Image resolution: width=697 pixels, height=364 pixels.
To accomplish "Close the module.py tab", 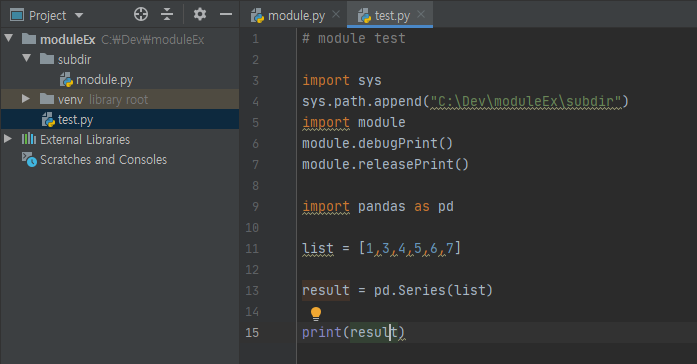I will [x=336, y=14].
